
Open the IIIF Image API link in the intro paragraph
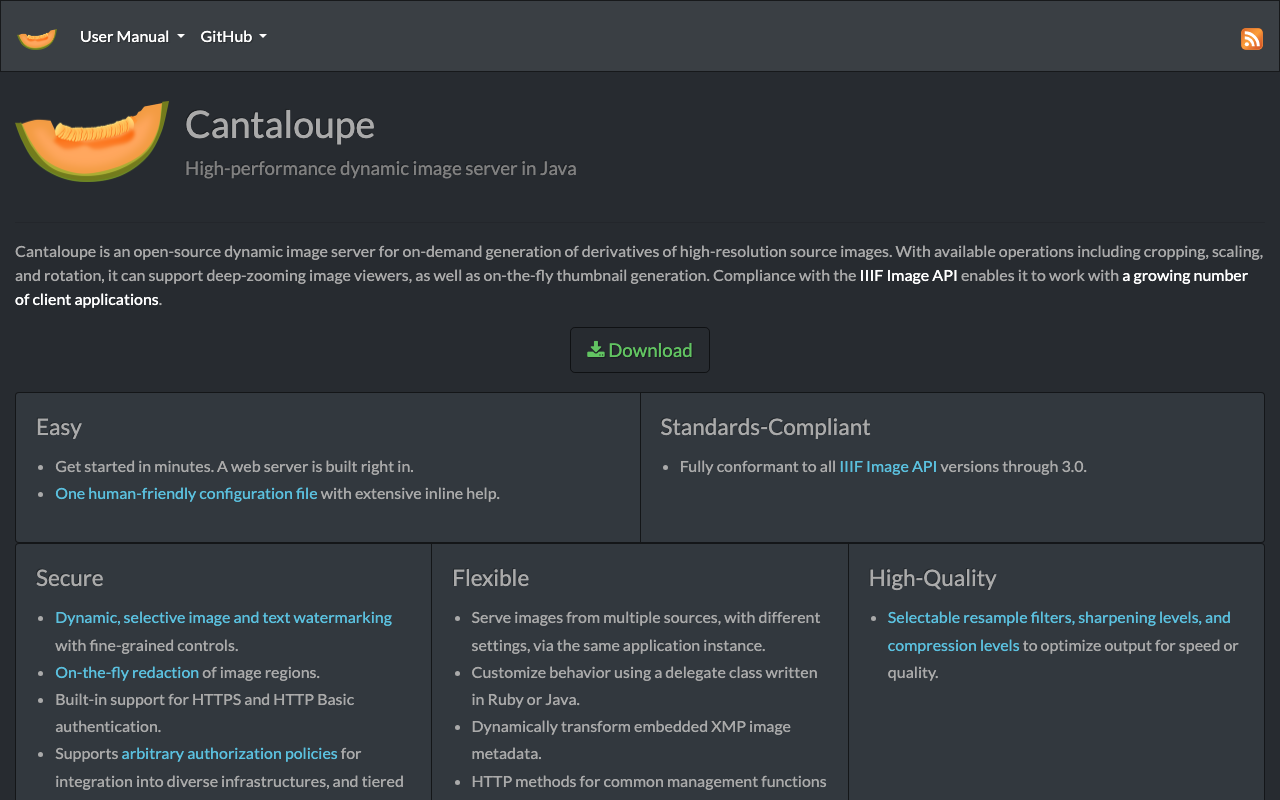pyautogui.click(x=908, y=275)
